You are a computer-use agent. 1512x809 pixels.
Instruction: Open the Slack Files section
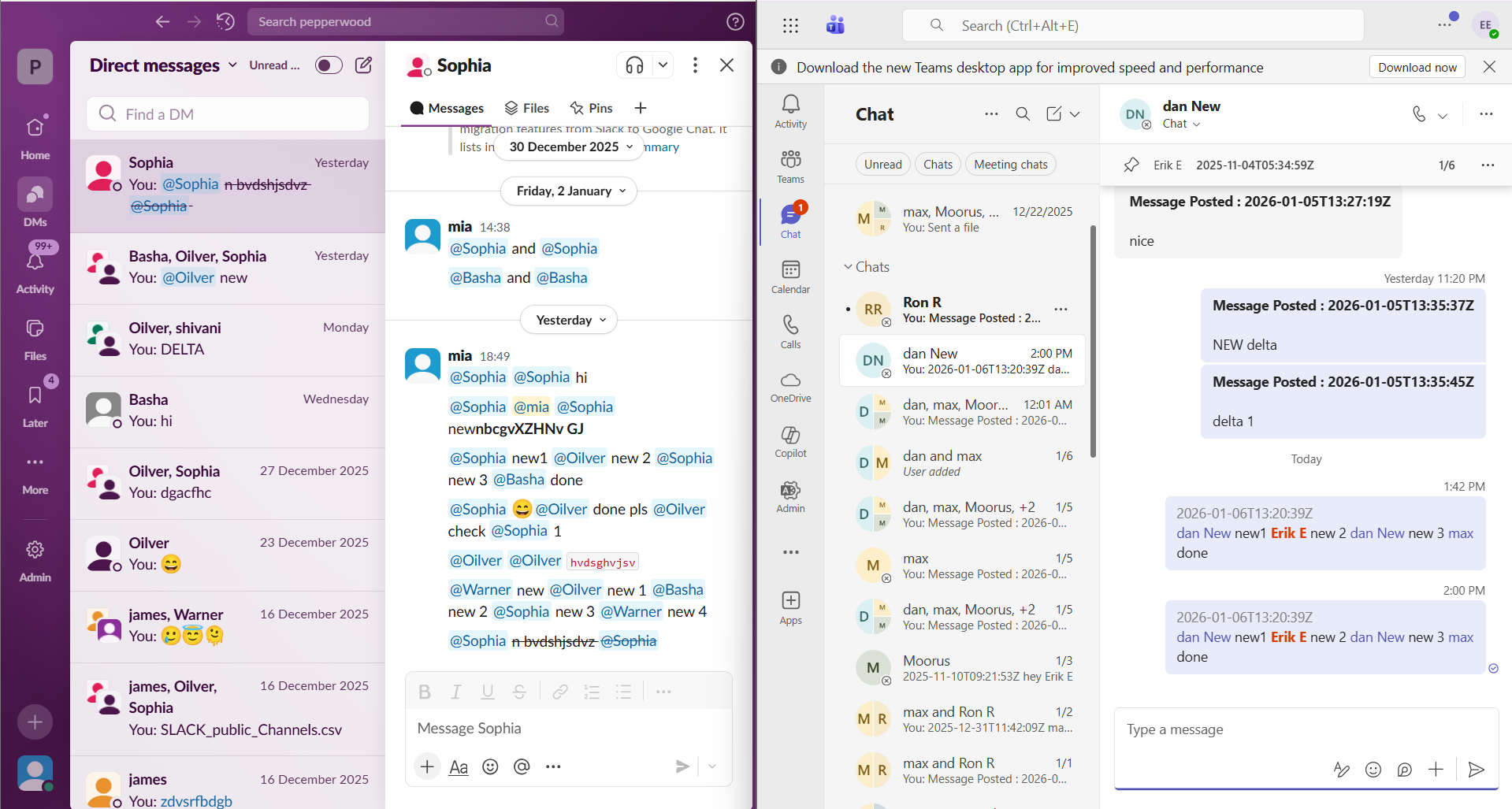[35, 336]
